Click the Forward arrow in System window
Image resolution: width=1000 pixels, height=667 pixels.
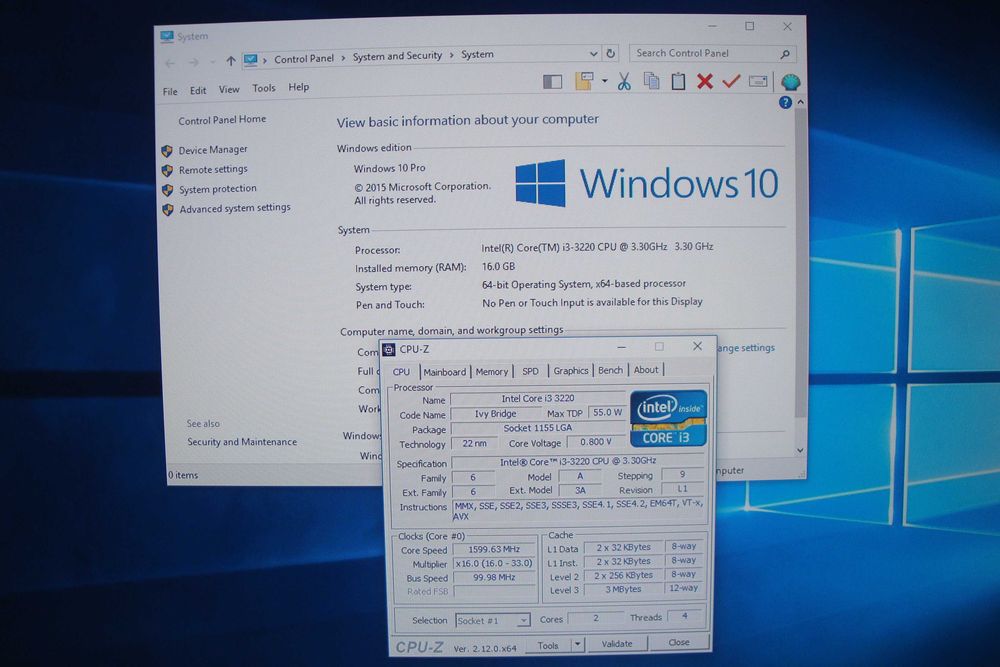(193, 62)
